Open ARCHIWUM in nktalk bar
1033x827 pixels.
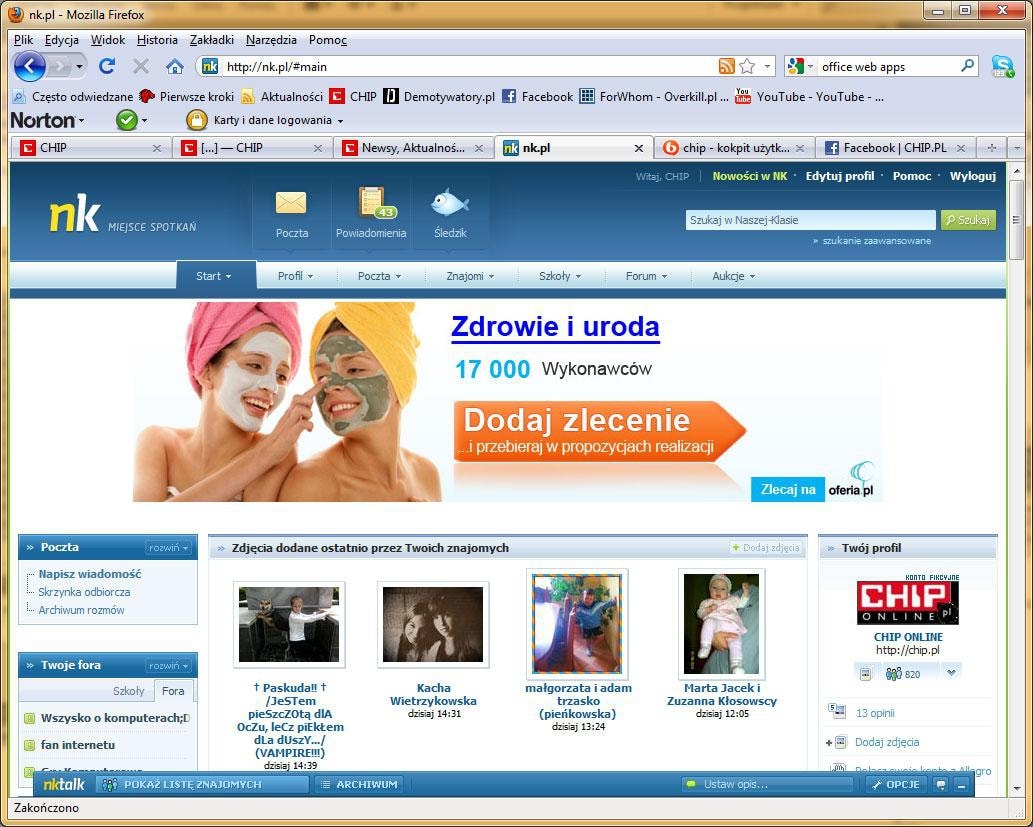pos(360,784)
